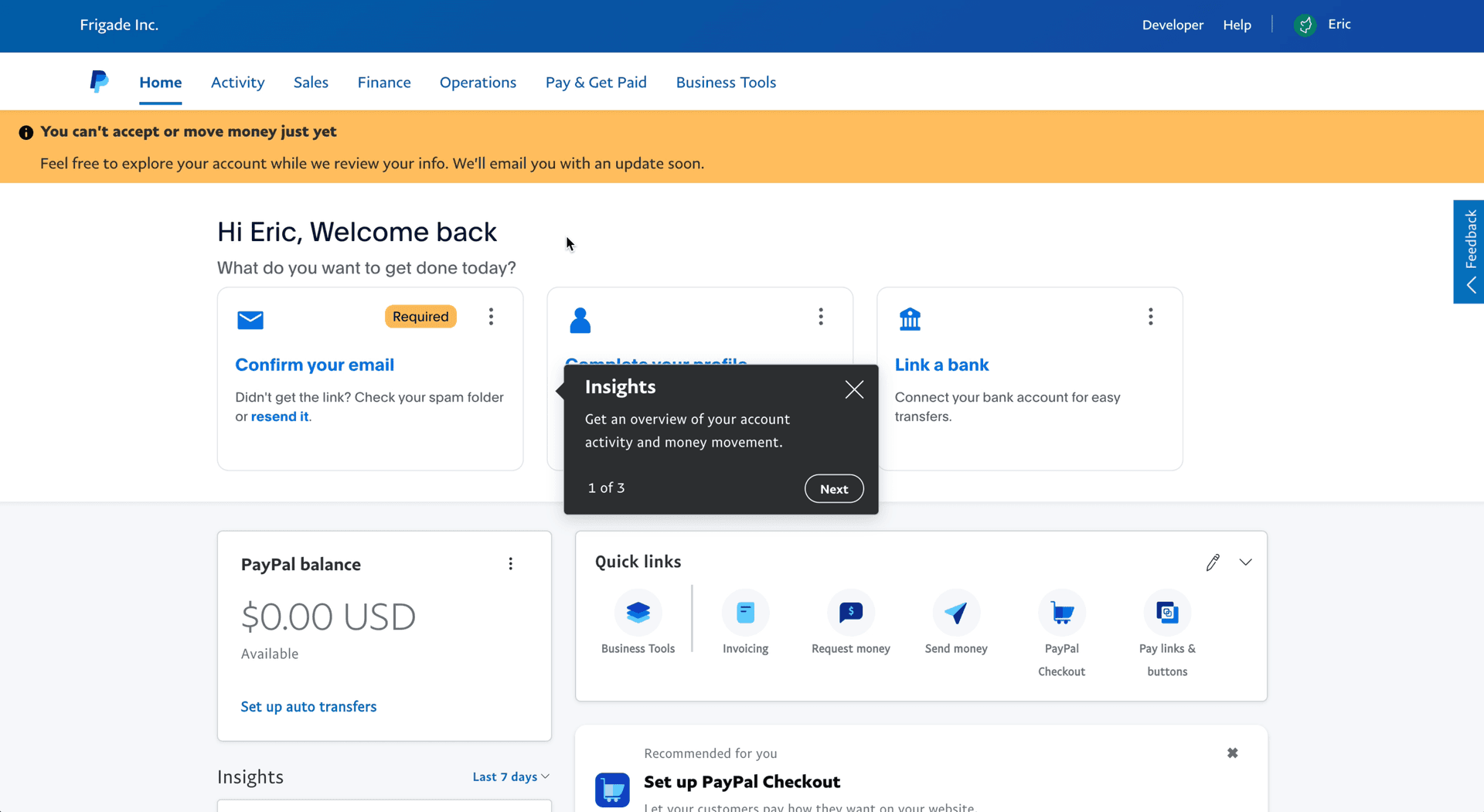Open the Invoicing quick link

(x=745, y=613)
